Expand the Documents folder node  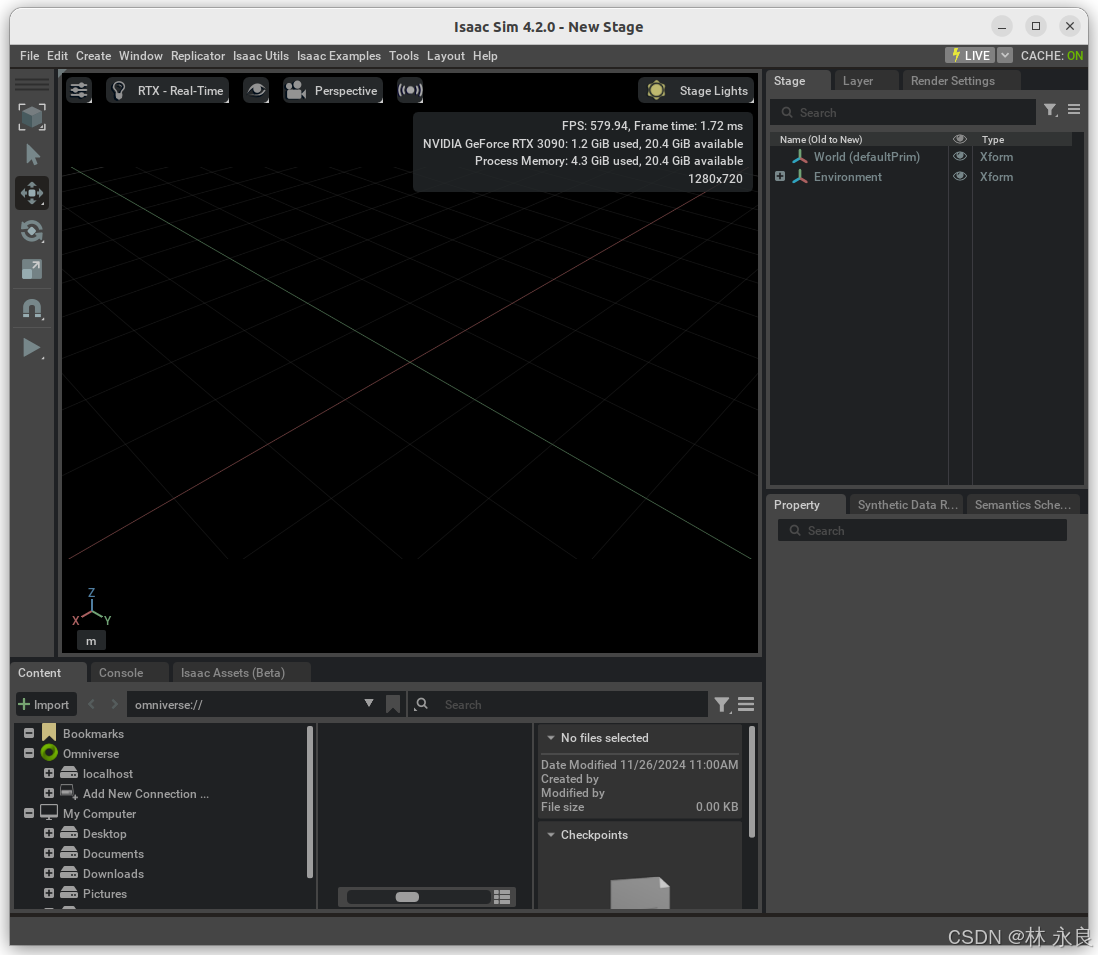coord(49,853)
